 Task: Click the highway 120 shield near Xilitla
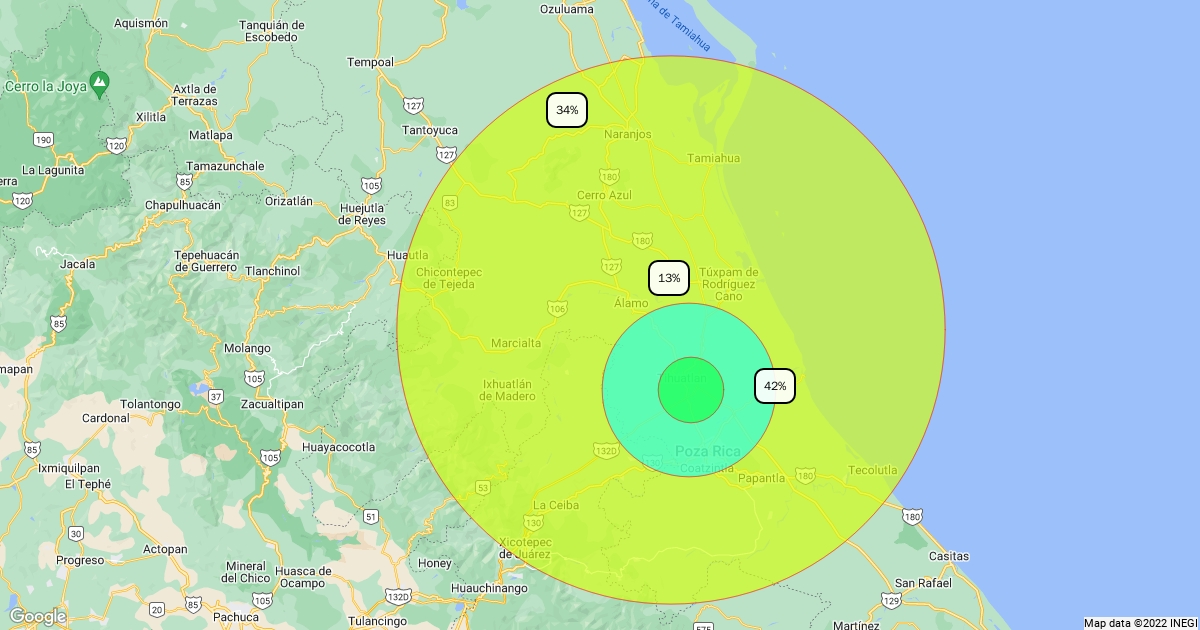point(117,146)
